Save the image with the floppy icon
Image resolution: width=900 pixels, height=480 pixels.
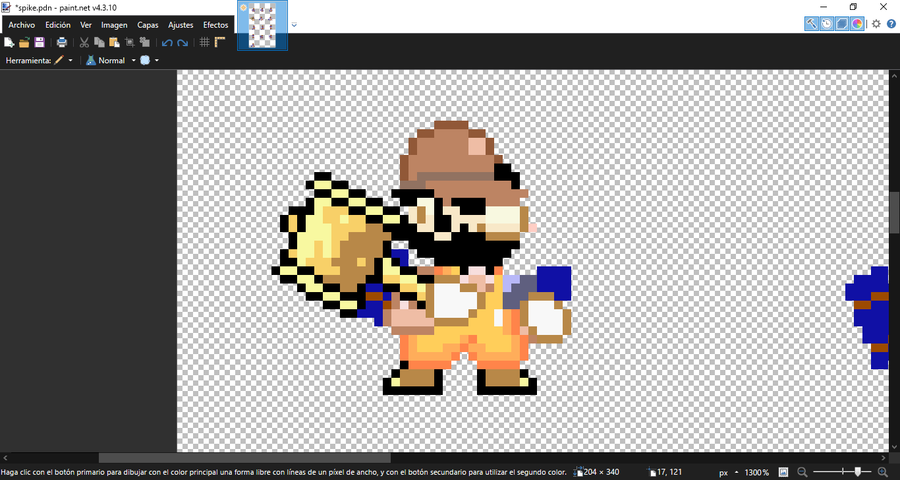coord(39,42)
